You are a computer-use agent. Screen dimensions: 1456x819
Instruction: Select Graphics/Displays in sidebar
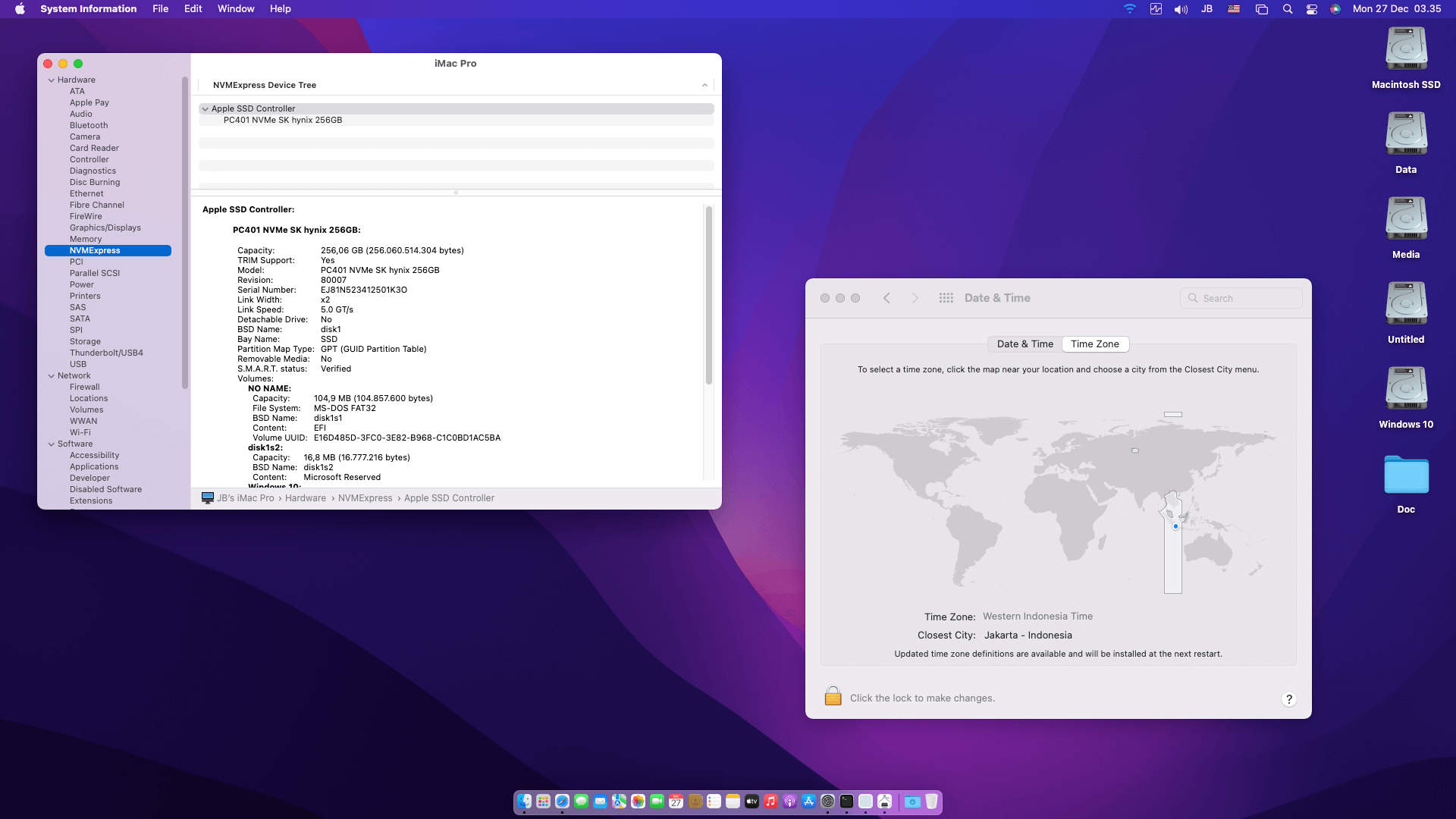coord(105,227)
